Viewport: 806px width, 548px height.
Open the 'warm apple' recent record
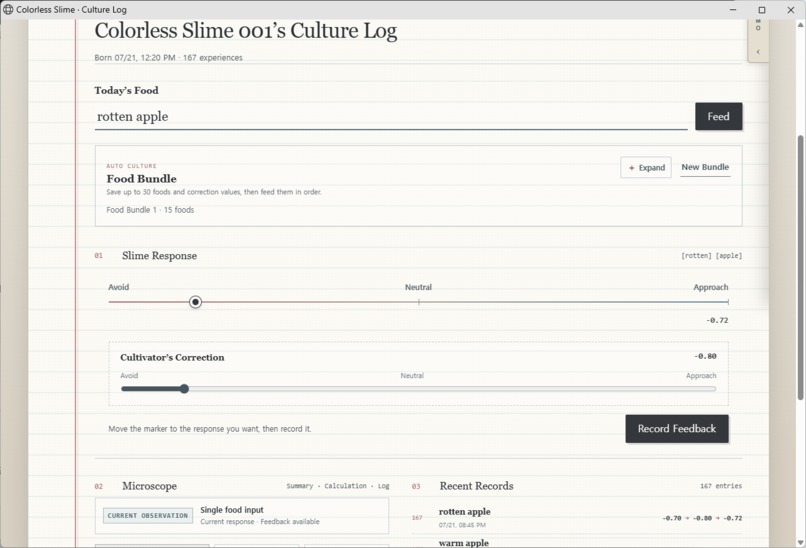[464, 543]
